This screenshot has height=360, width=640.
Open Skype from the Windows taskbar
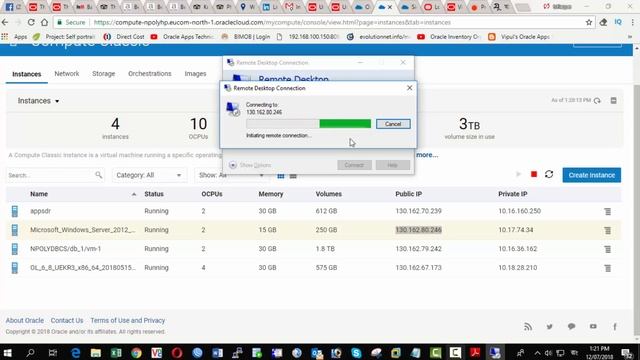click(x=356, y=352)
